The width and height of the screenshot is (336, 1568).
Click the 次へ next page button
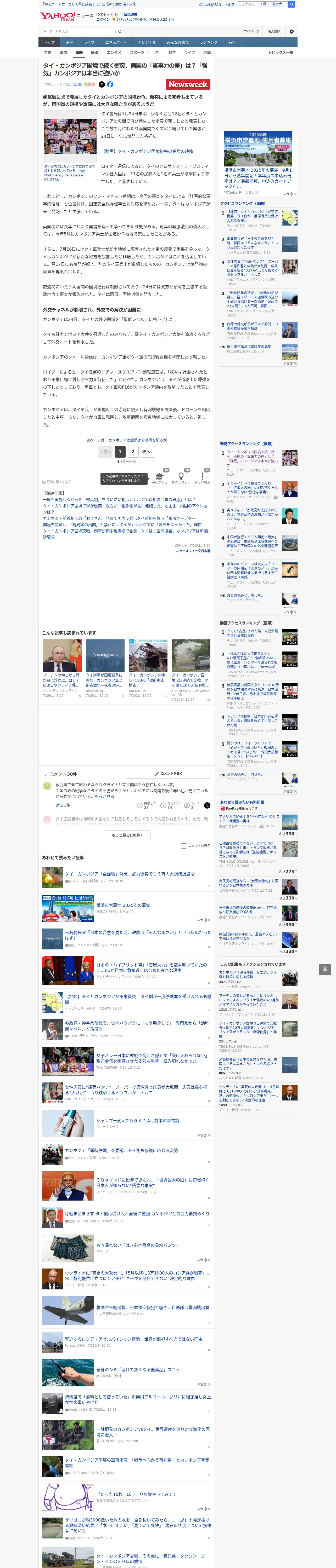point(148,452)
